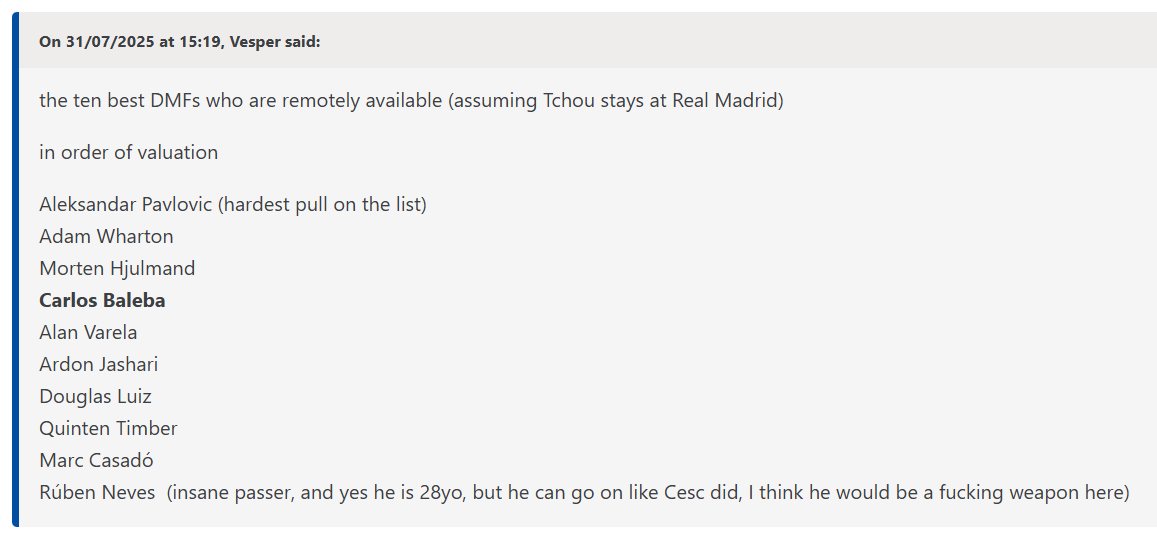Viewport: 1157px width, 539px height.
Task: Click the text 'in order of valuation'
Action: click(x=128, y=153)
